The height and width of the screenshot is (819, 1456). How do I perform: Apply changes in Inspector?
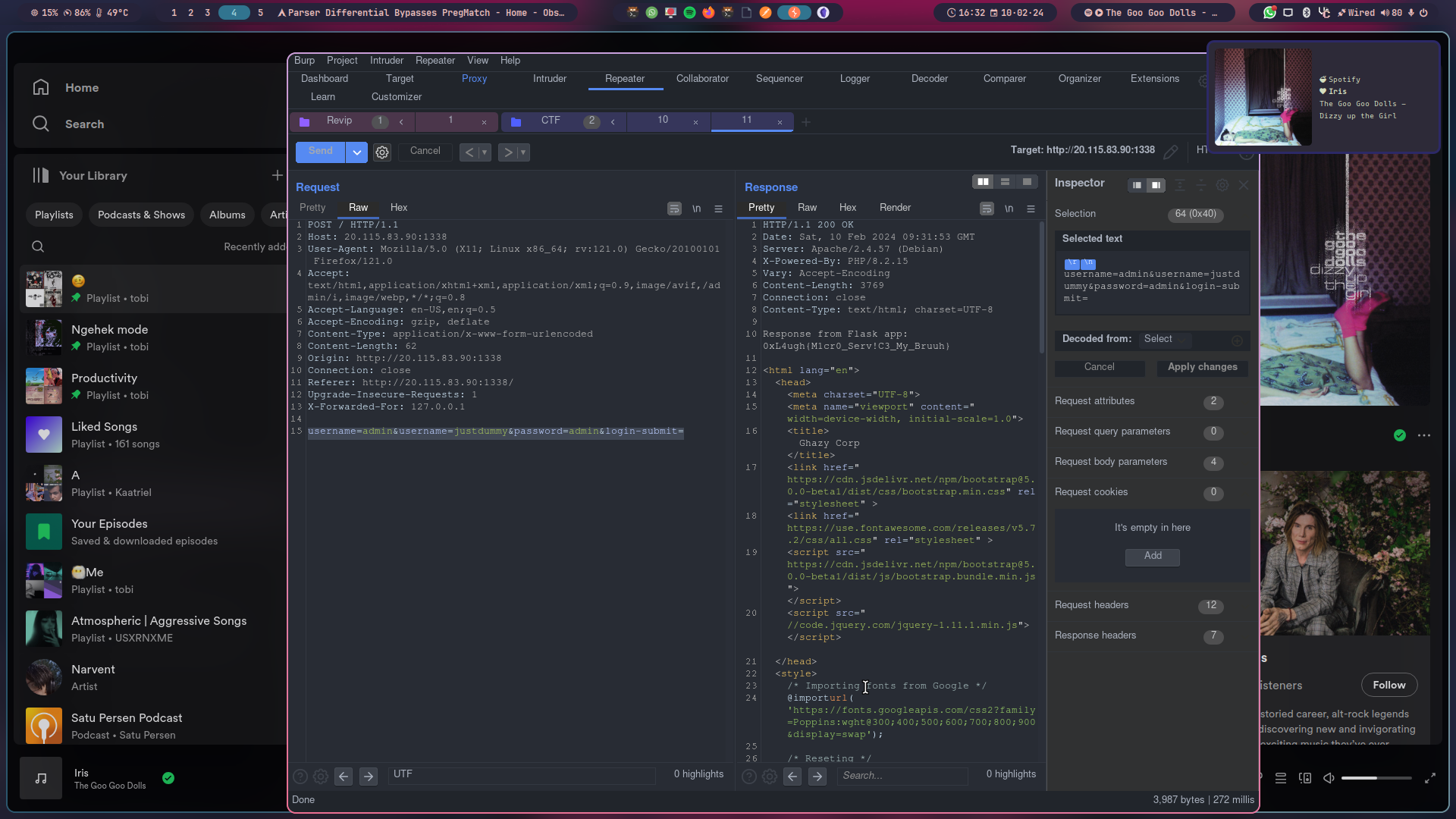click(x=1203, y=368)
